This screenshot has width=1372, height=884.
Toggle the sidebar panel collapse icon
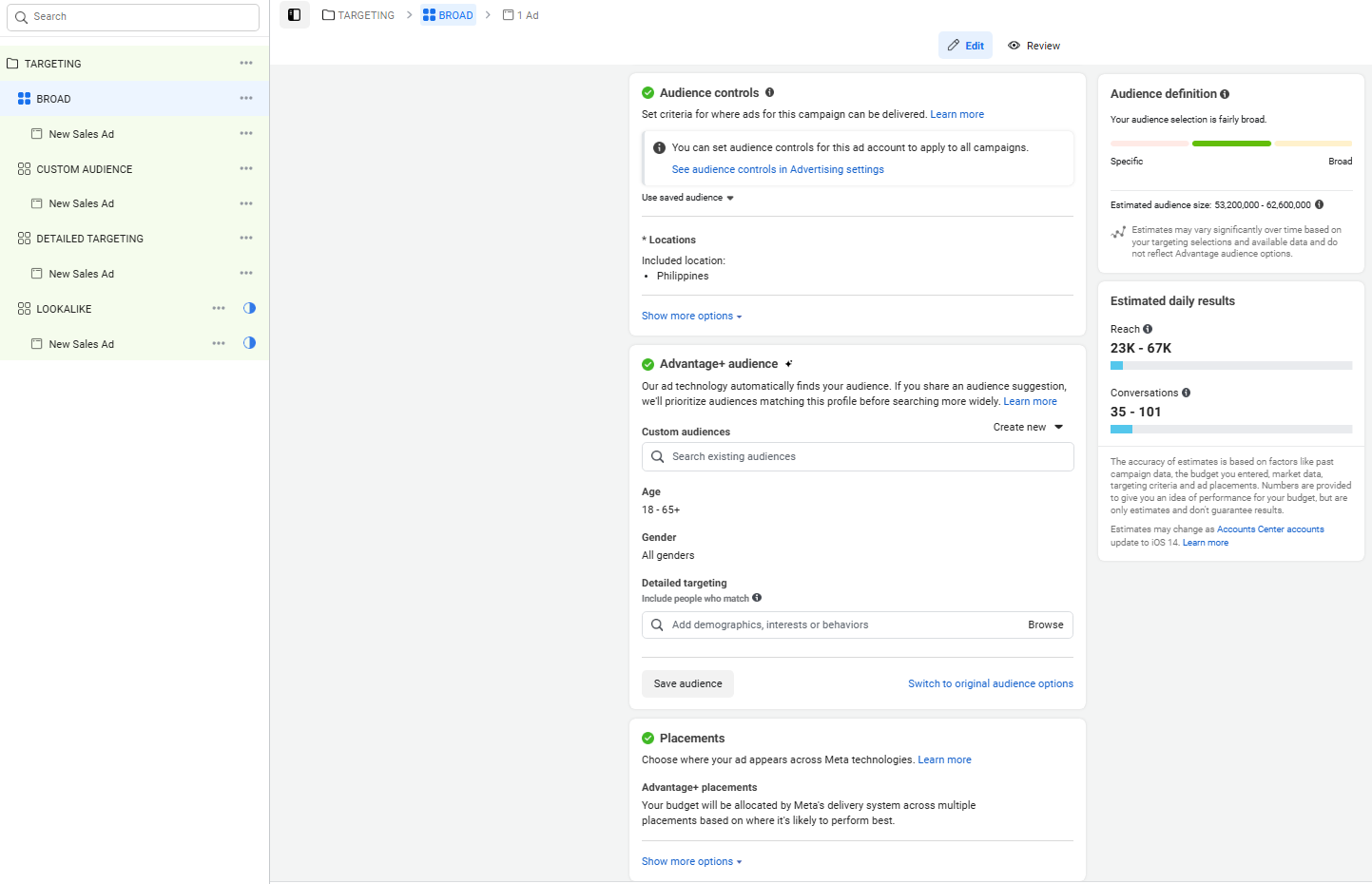[294, 15]
